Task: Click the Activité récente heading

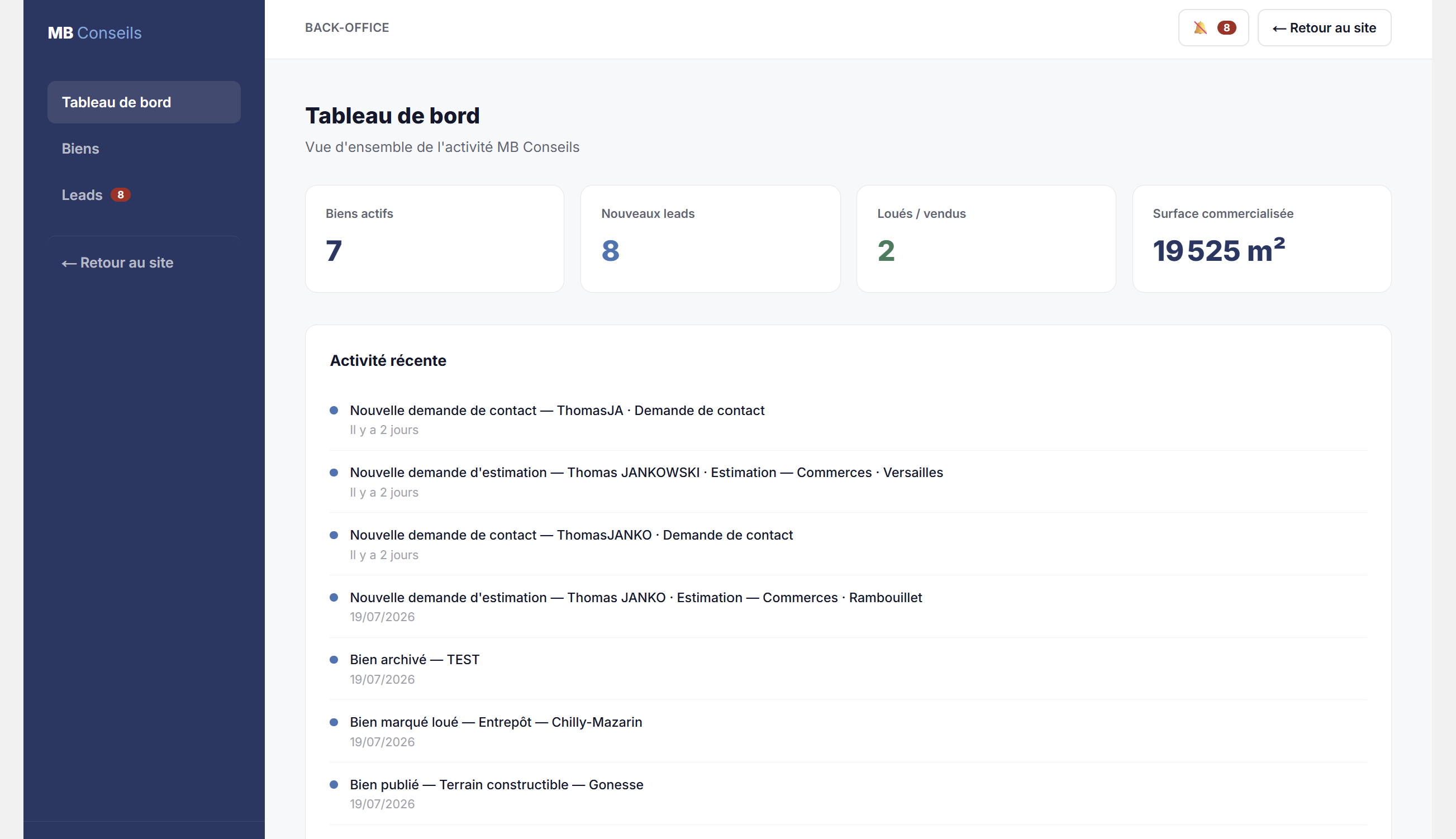Action: pos(388,361)
